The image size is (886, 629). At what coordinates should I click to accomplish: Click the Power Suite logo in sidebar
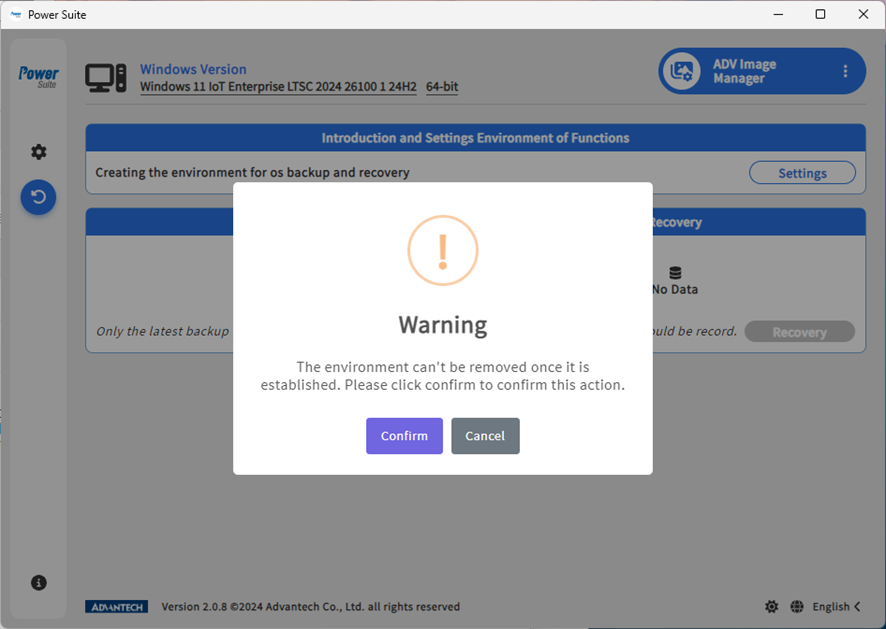[39, 76]
